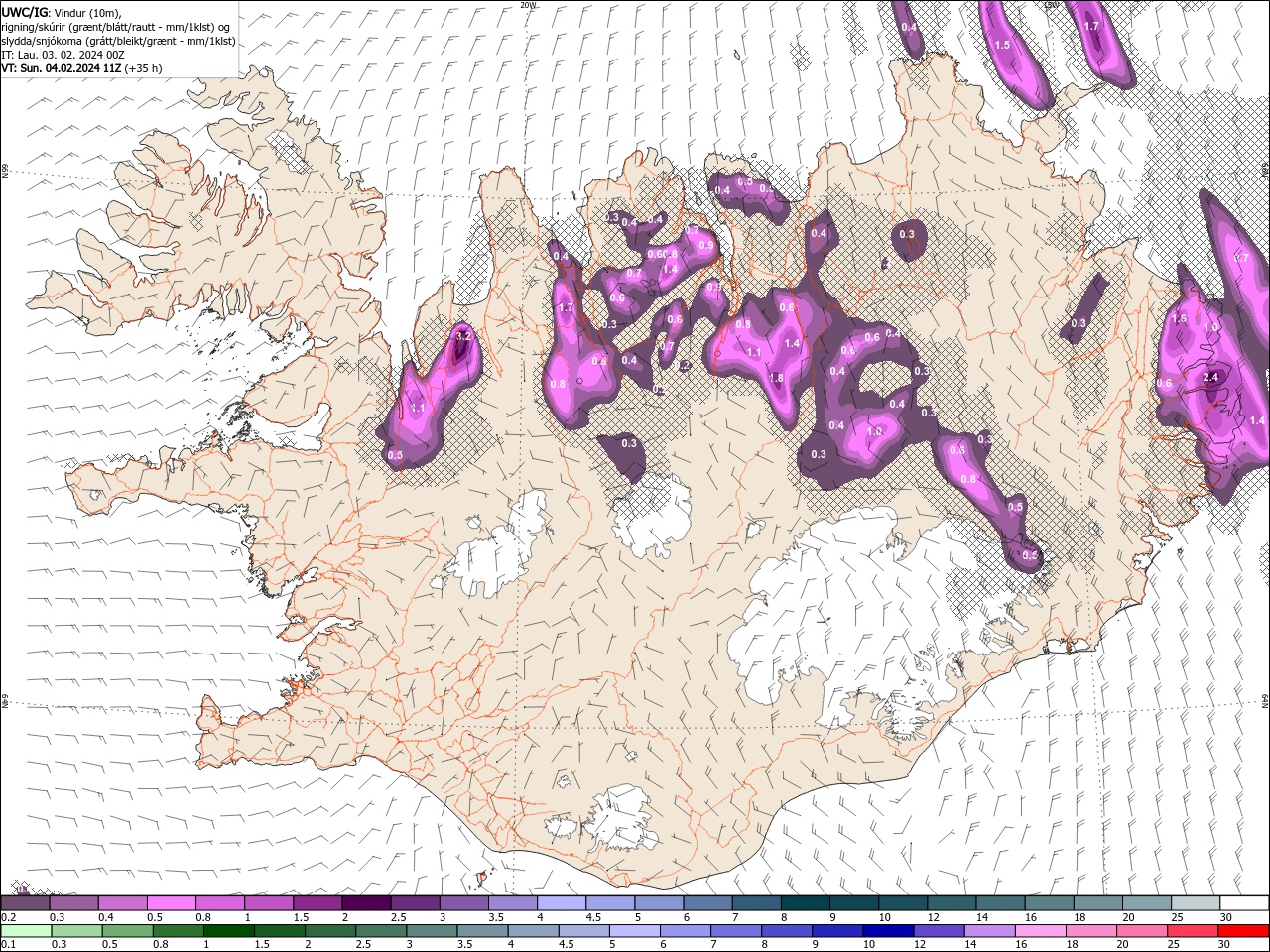This screenshot has height=952, width=1270.
Task: Click the lower legend swatch between 7 and 8
Action: (x=735, y=931)
